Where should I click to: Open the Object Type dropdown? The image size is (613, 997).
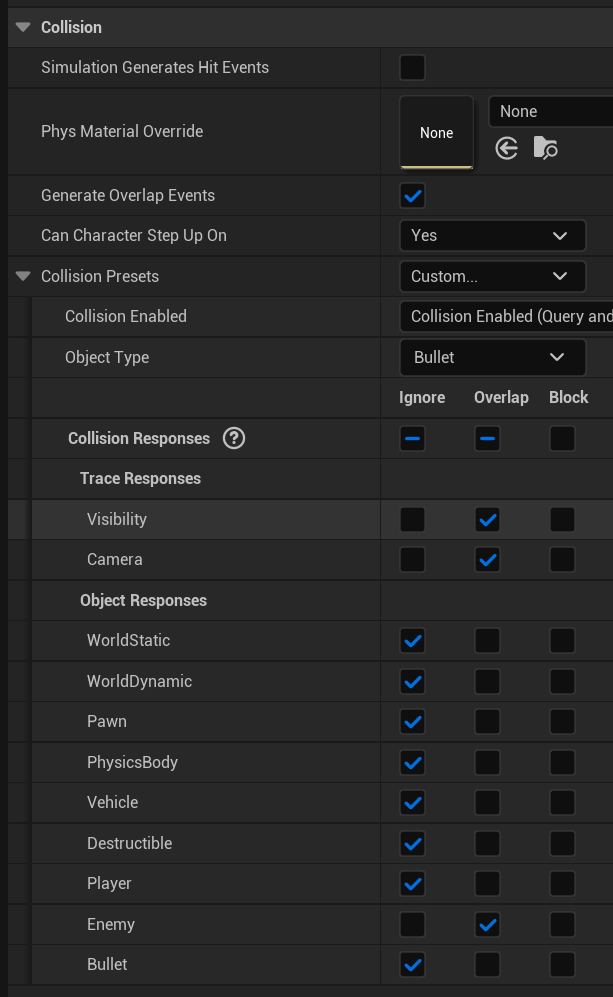click(x=492, y=357)
